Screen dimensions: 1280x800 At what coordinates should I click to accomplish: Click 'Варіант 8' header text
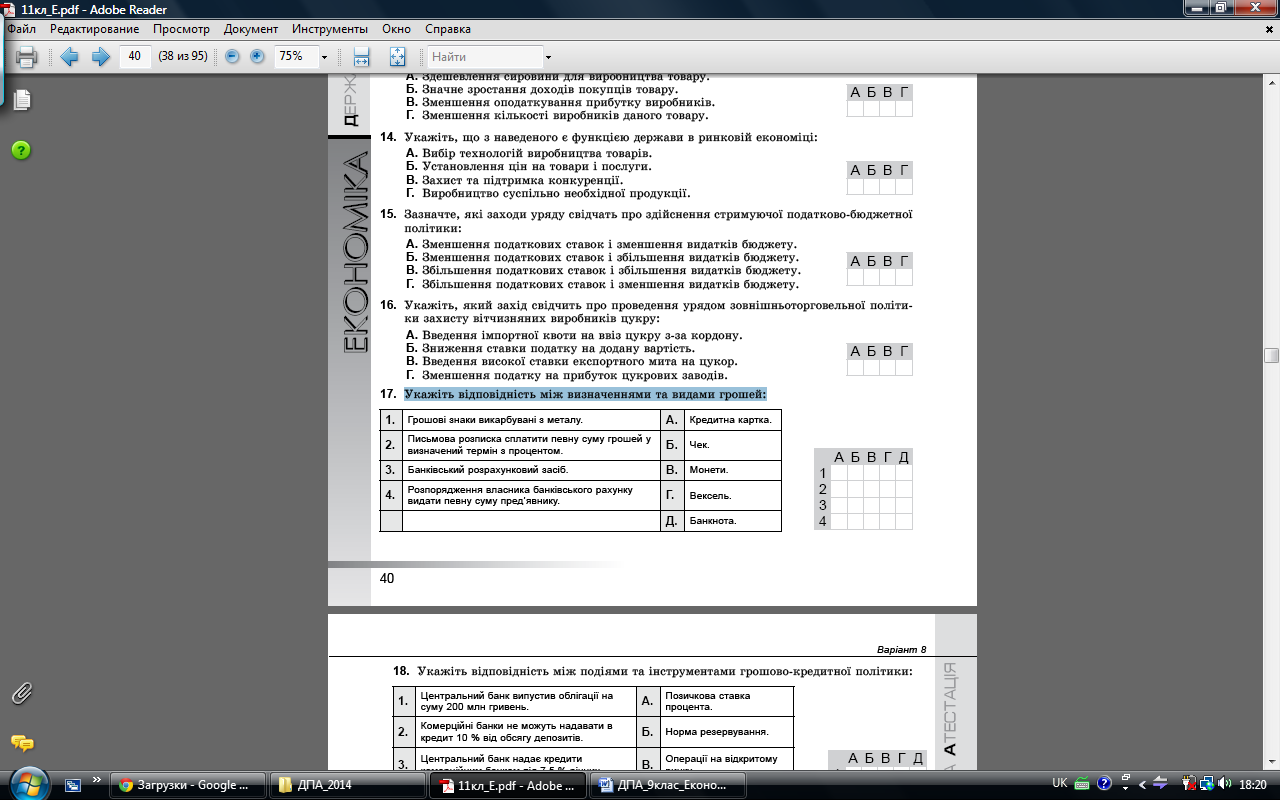902,649
